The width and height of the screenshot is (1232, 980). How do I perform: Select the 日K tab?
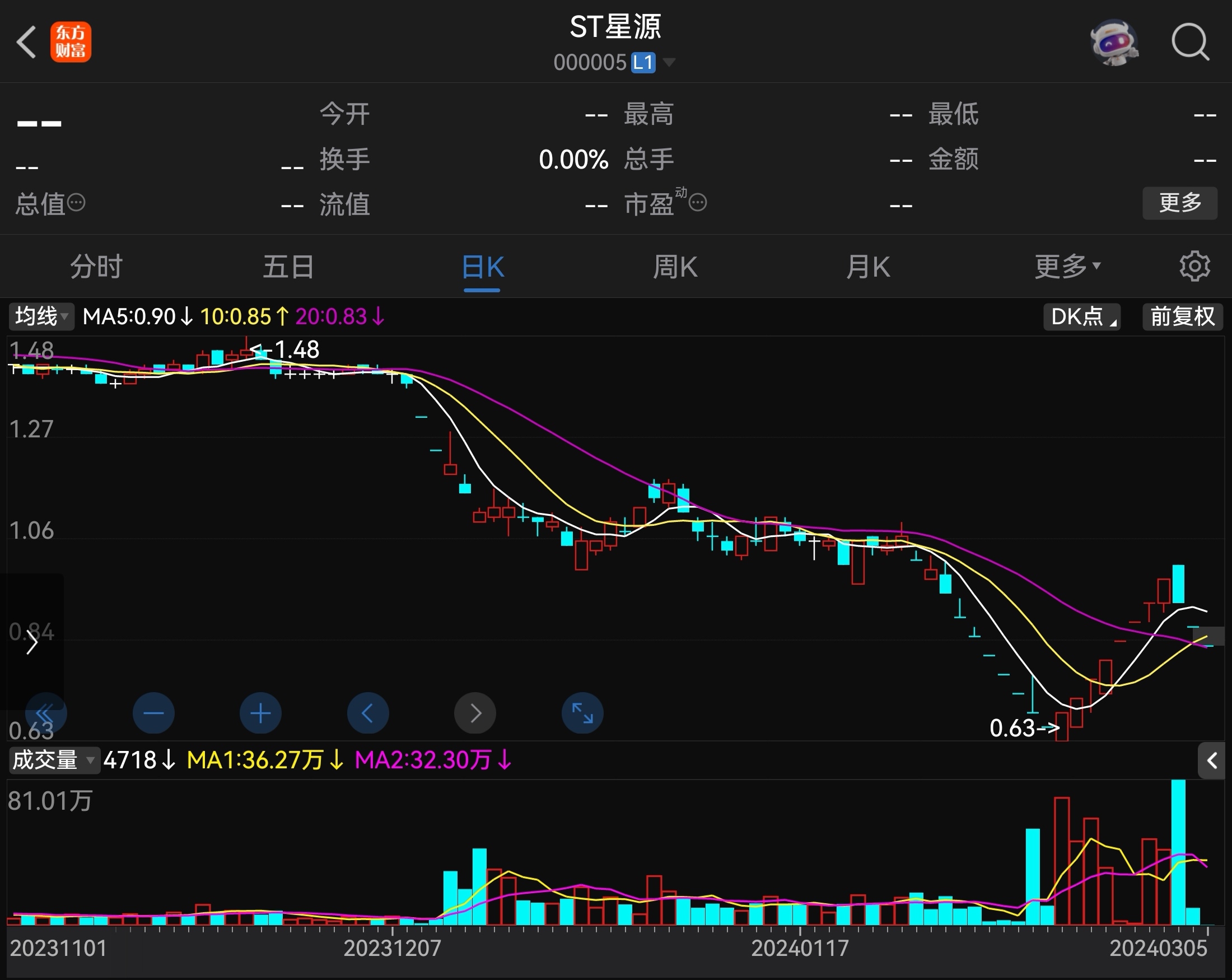482,267
